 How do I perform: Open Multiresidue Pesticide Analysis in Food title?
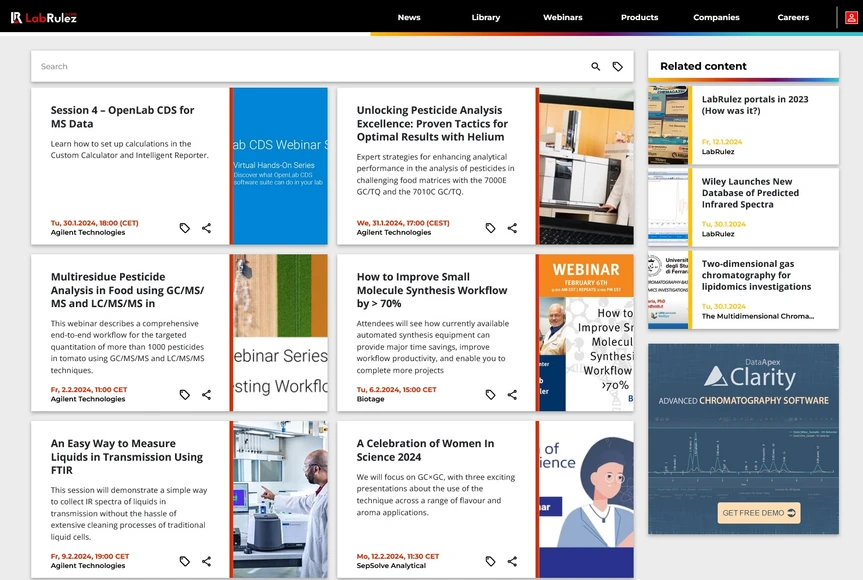(x=127, y=290)
